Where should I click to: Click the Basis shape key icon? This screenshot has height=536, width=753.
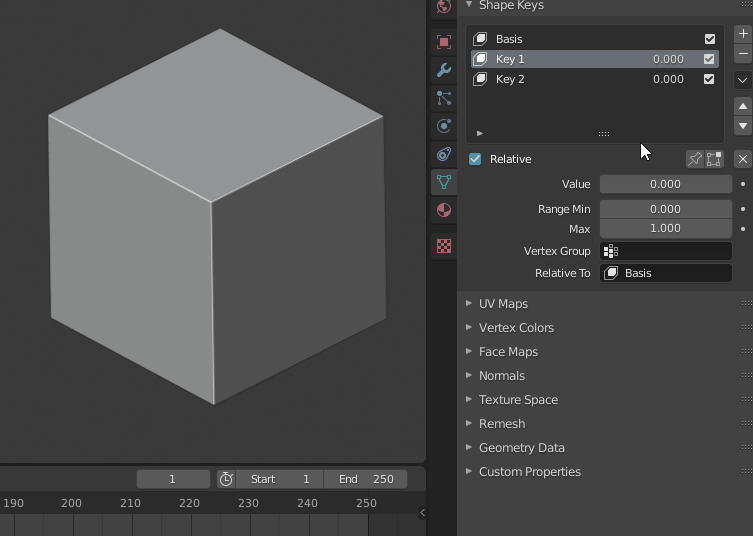pos(480,39)
